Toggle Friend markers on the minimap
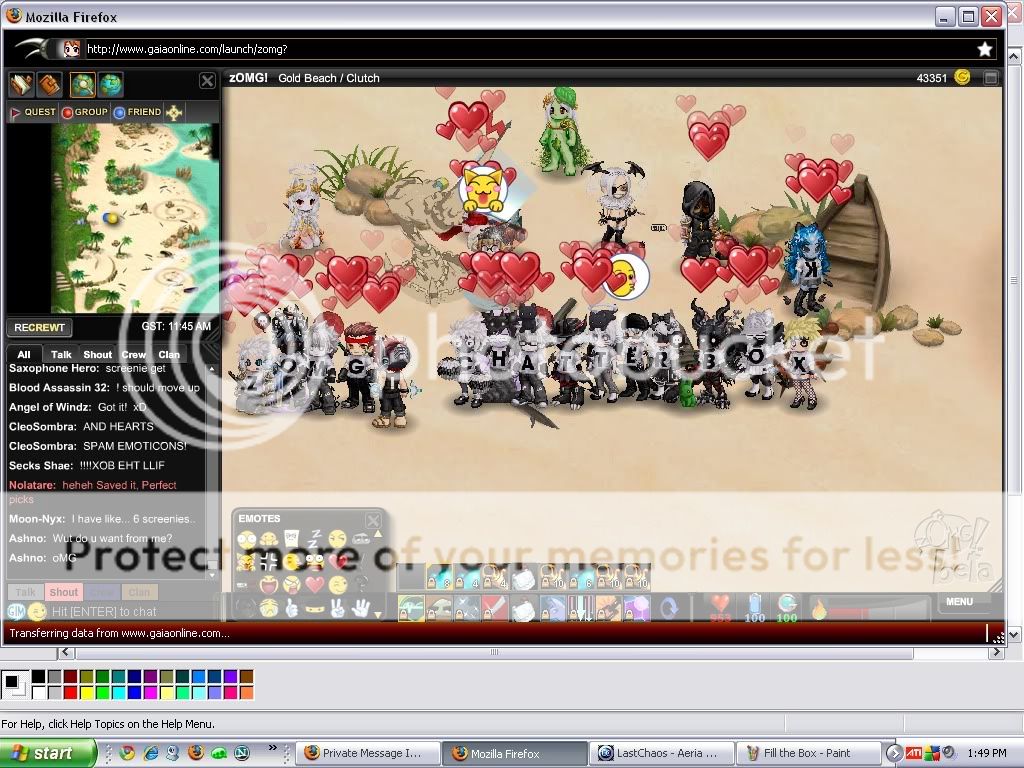Image resolution: width=1024 pixels, height=768 pixels. pyautogui.click(x=137, y=112)
